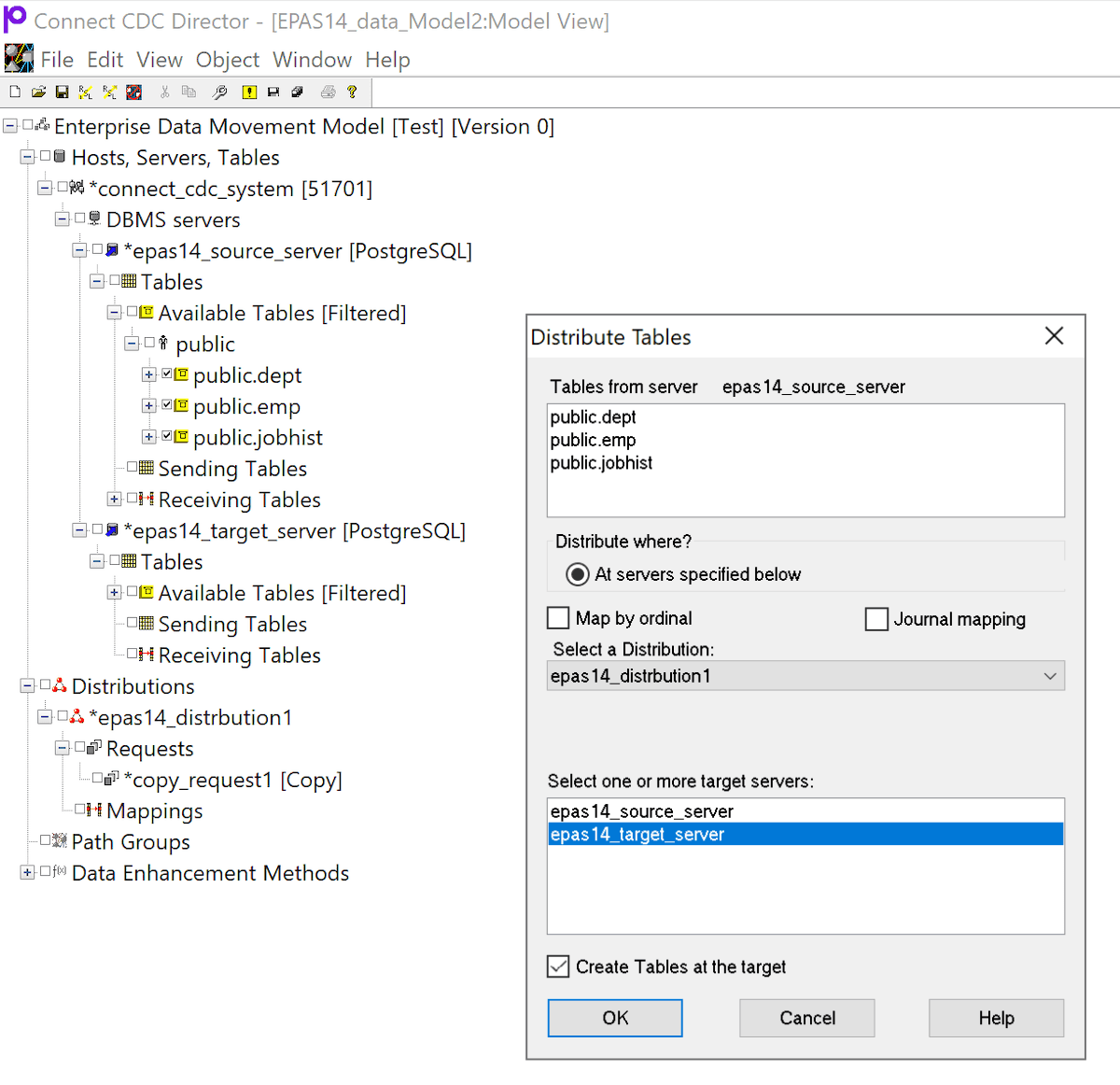This screenshot has height=1085, width=1120.
Task: Open the Window menu
Action: tap(312, 59)
